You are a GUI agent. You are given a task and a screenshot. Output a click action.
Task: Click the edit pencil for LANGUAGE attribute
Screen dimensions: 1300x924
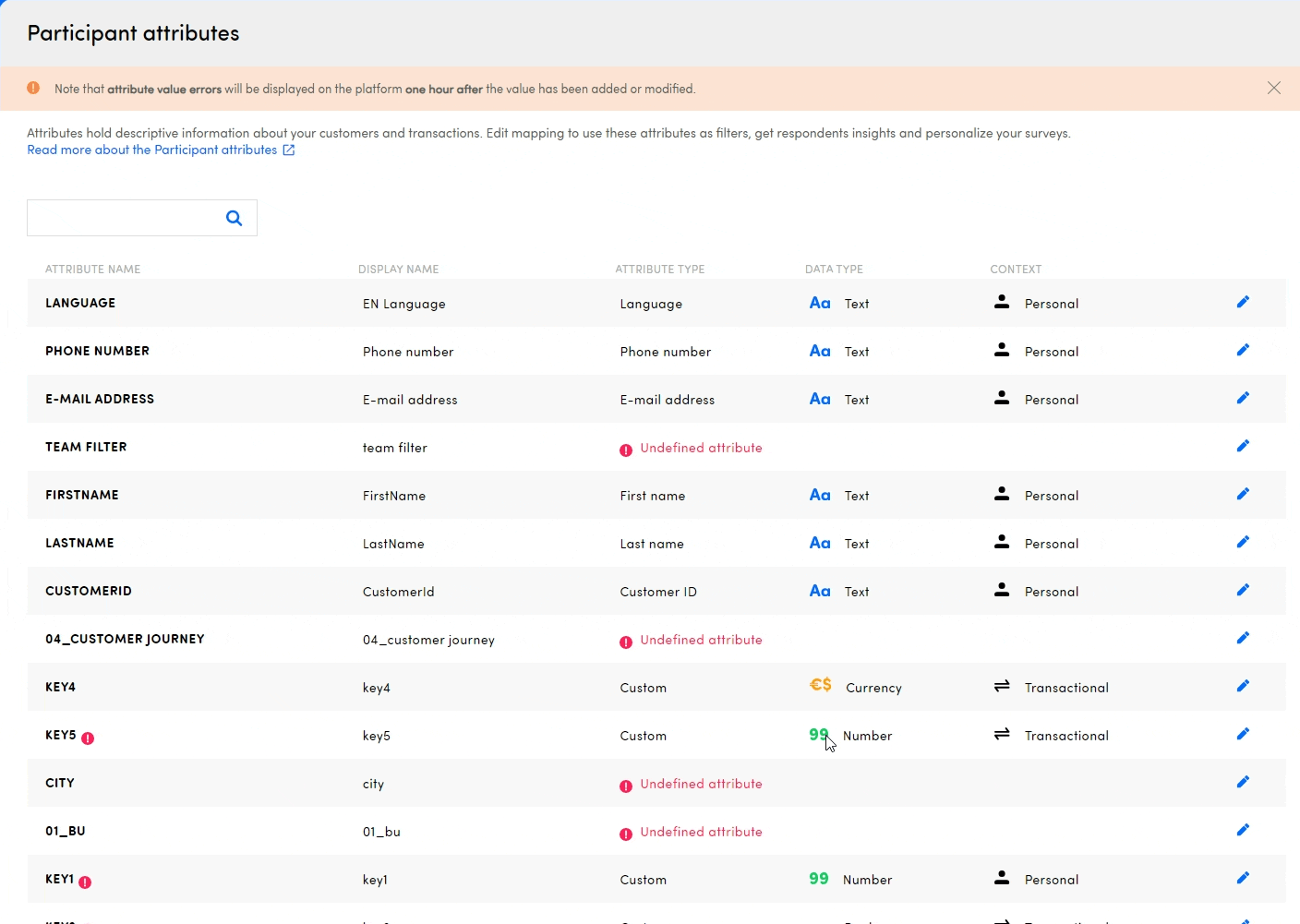[1243, 302]
